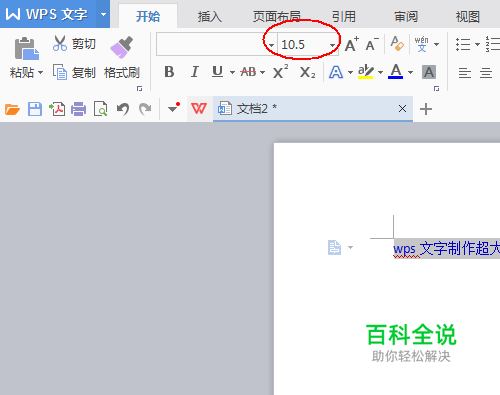
Task: Redo the last action
Action: pos(145,109)
